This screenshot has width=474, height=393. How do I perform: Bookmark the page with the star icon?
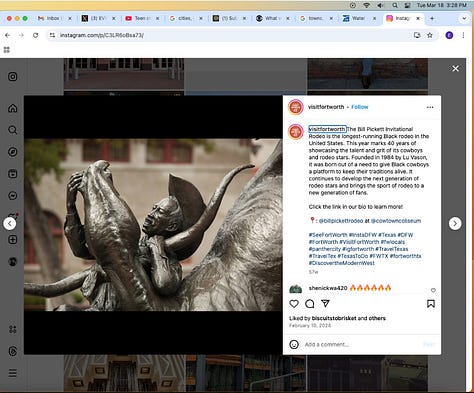point(430,35)
